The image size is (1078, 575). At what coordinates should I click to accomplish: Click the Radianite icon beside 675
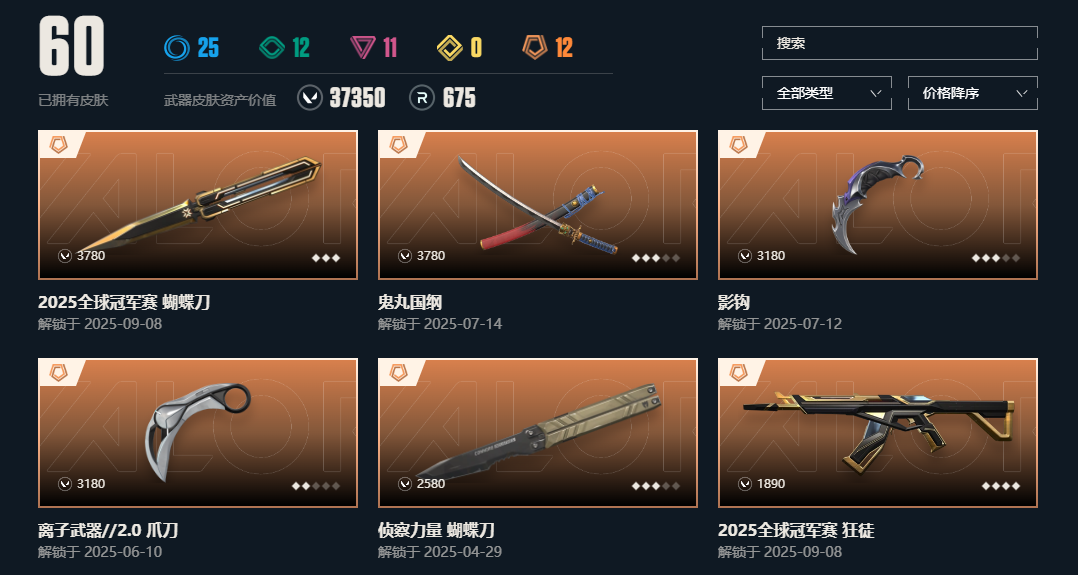[x=421, y=98]
